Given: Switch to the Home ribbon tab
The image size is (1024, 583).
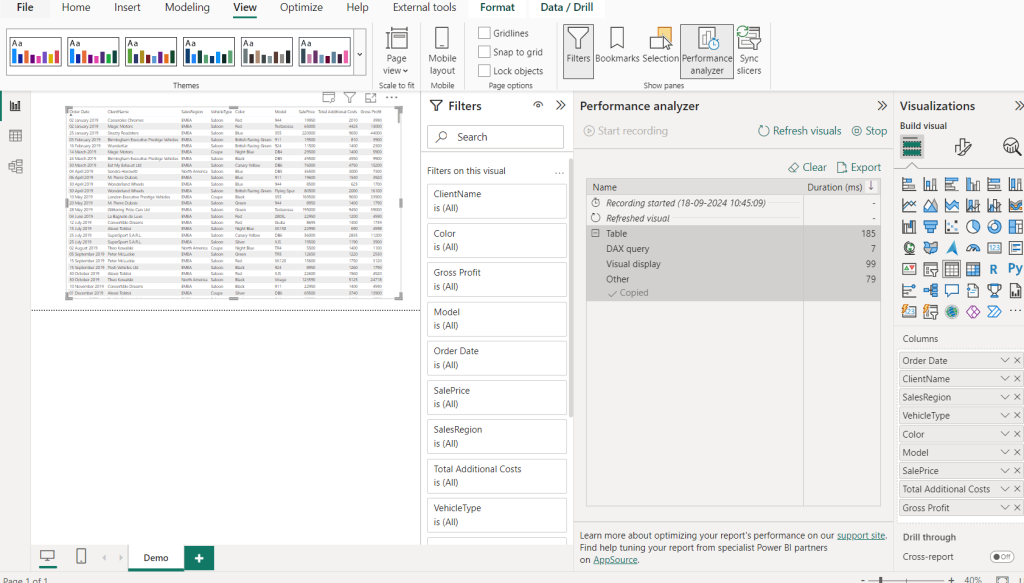Looking at the screenshot, I should pos(76,7).
